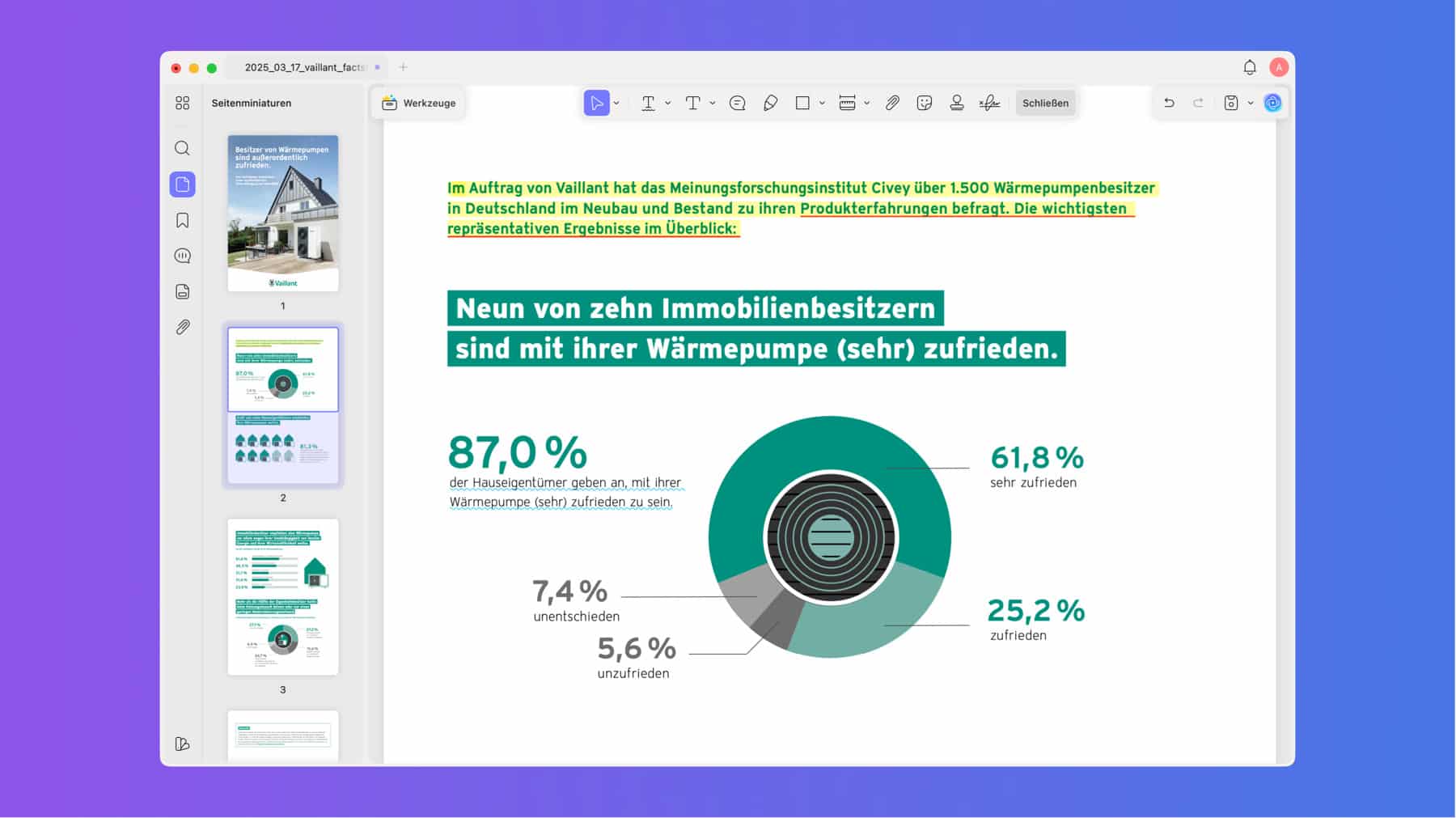Open the underline text style dropdown
This screenshot has width=1456, height=818.
[x=667, y=104]
